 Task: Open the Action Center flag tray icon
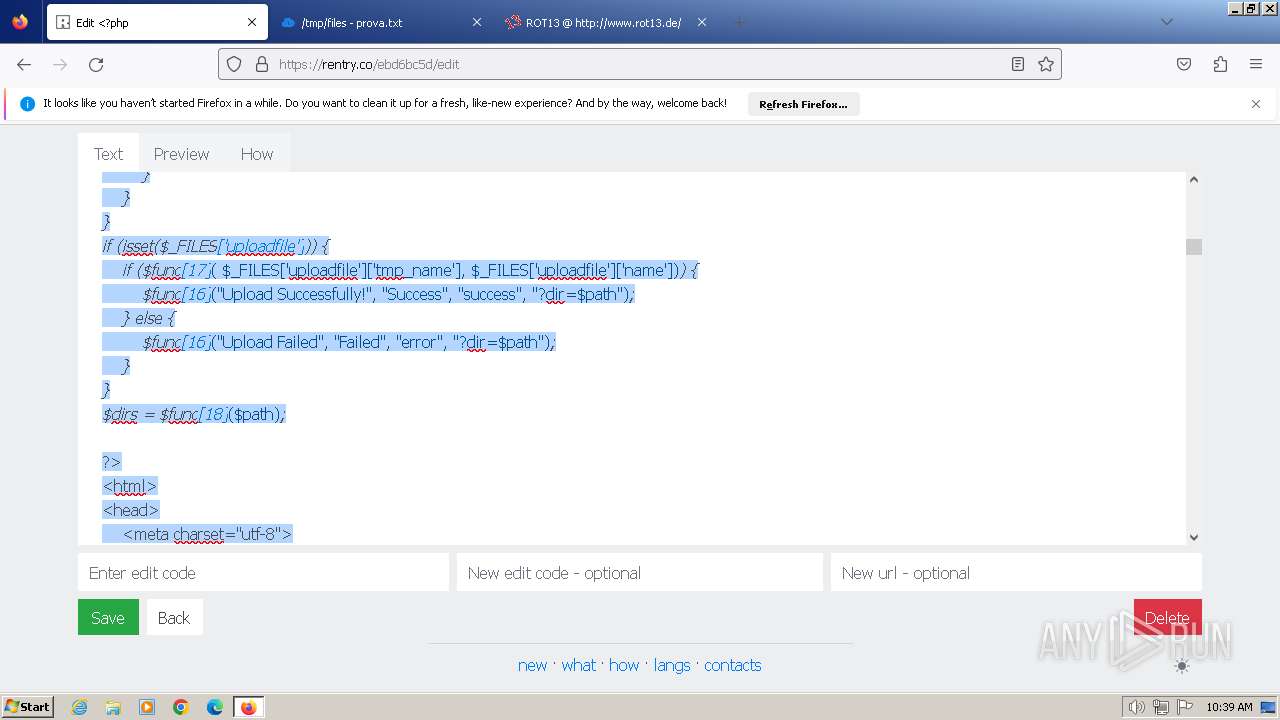[x=1185, y=707]
